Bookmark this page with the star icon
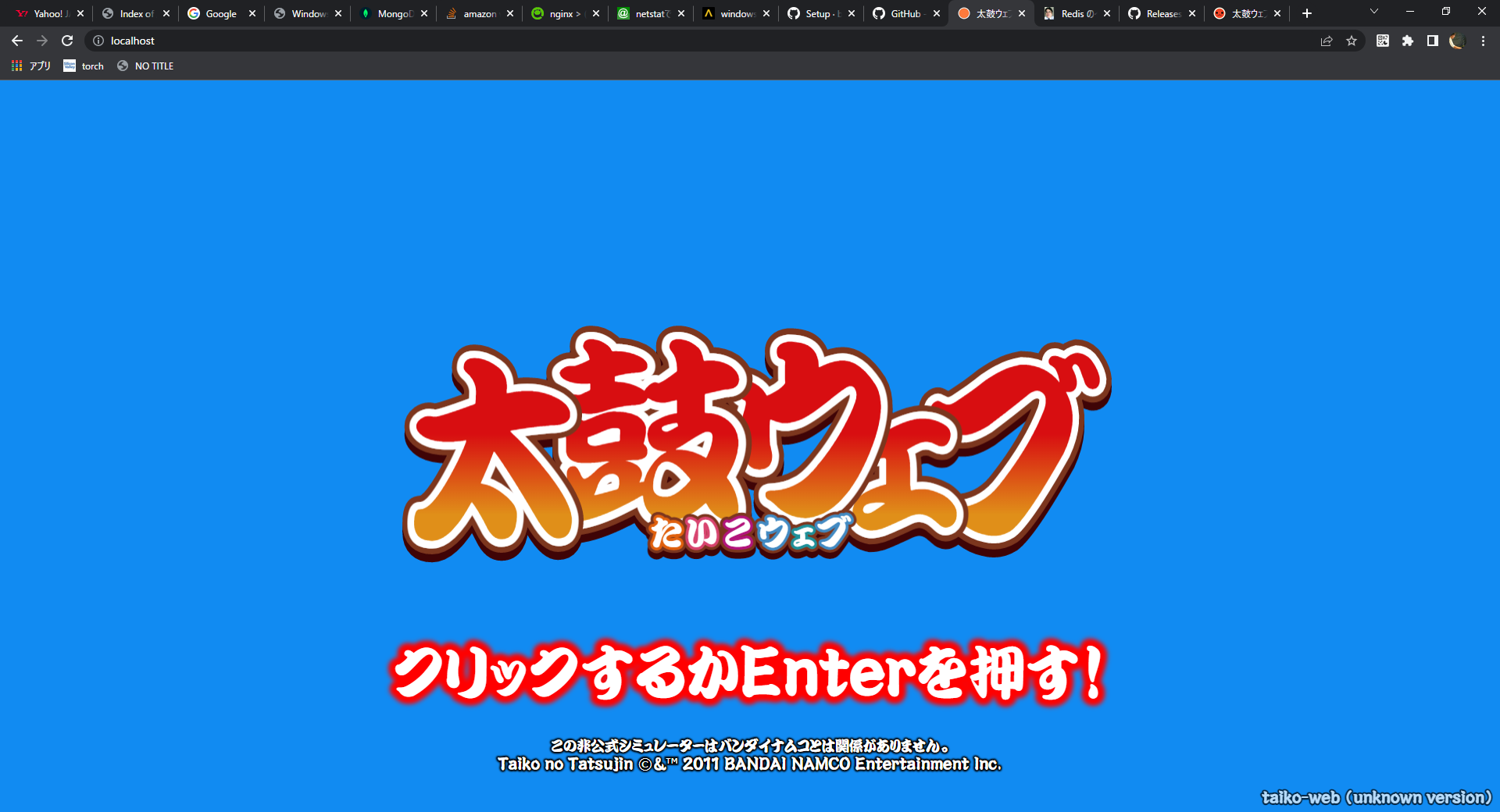The width and height of the screenshot is (1500, 812). pyautogui.click(x=1352, y=41)
